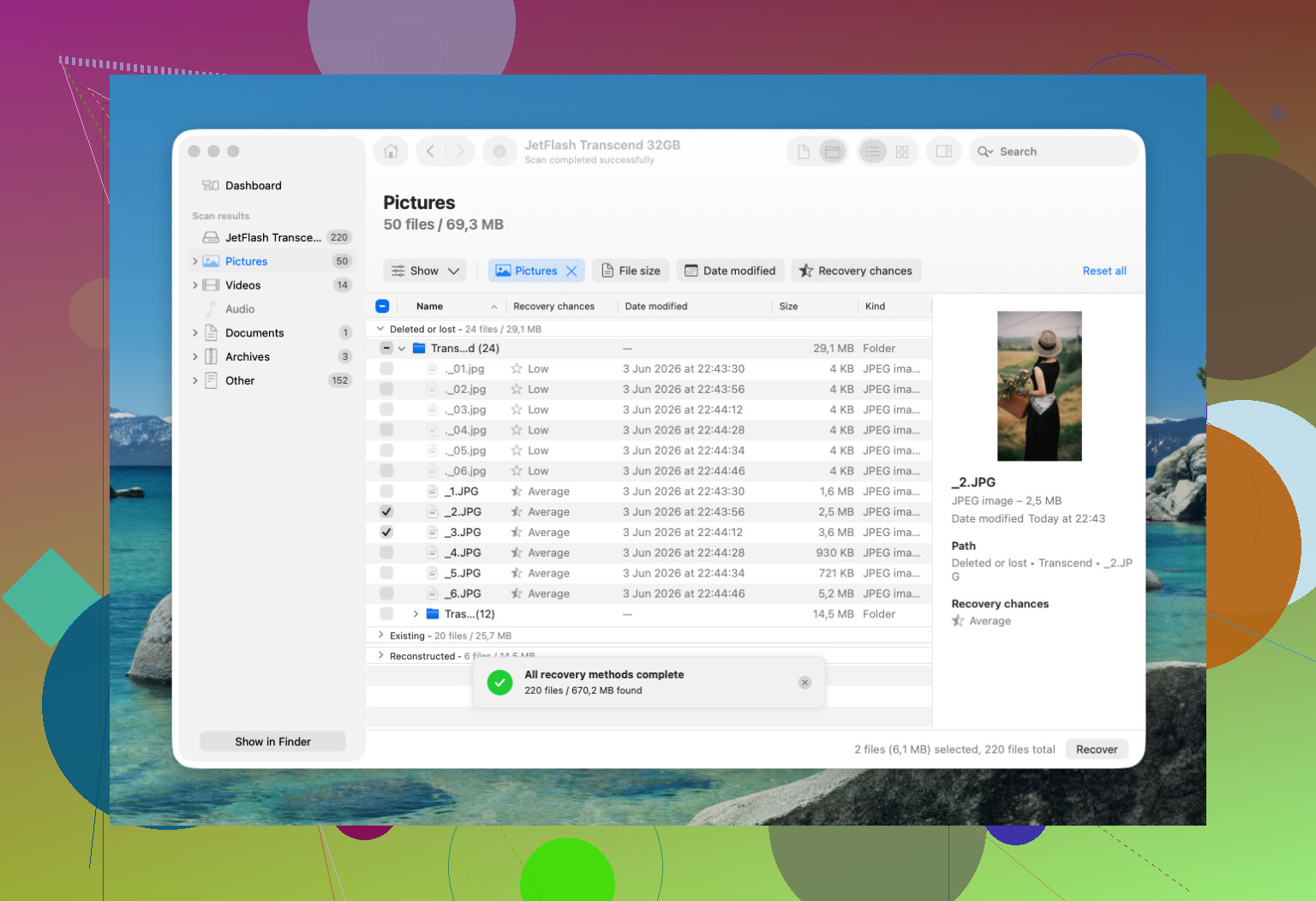Select grid view mode icon

(902, 152)
